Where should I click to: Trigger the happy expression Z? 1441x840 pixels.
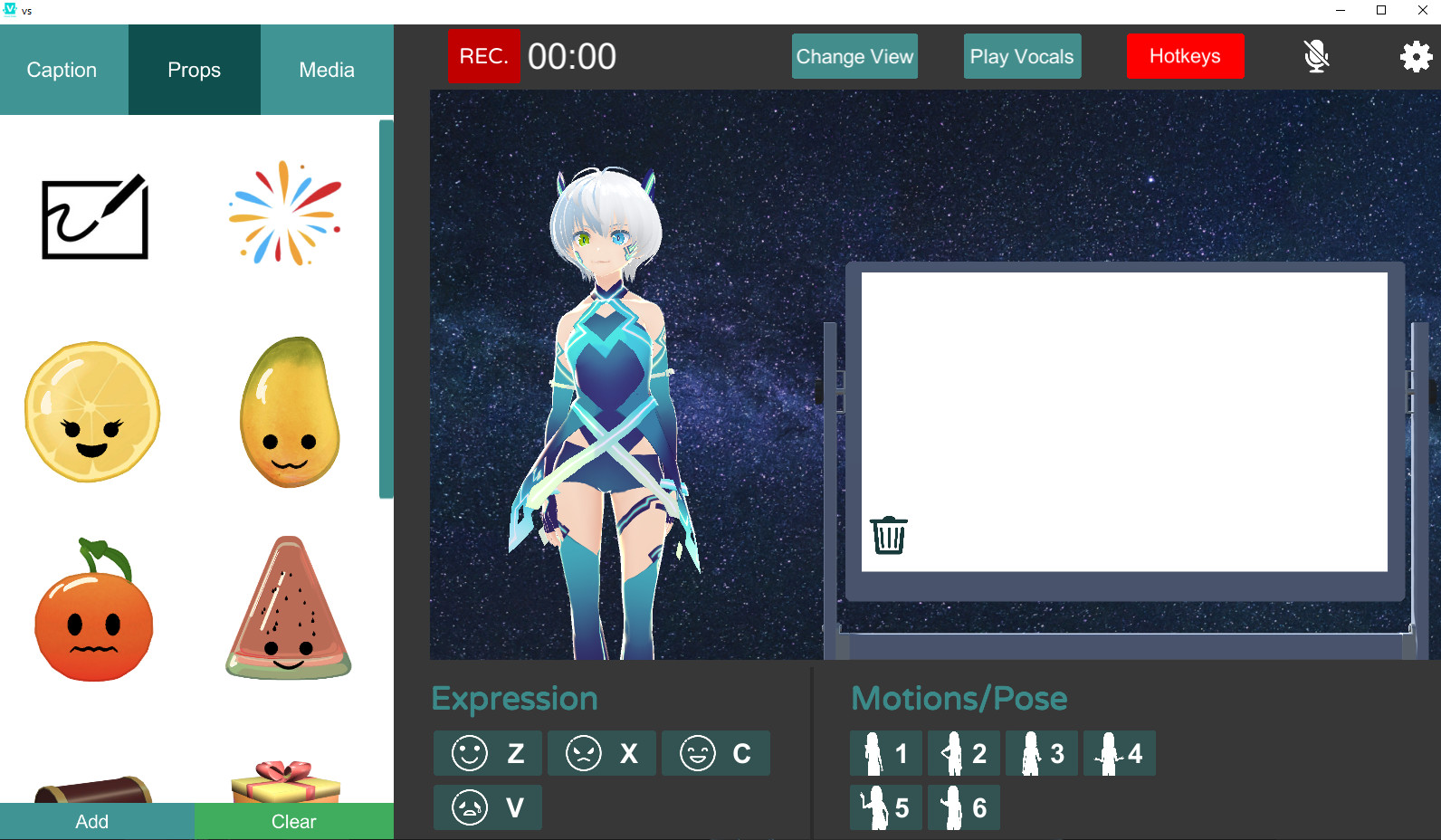point(488,753)
